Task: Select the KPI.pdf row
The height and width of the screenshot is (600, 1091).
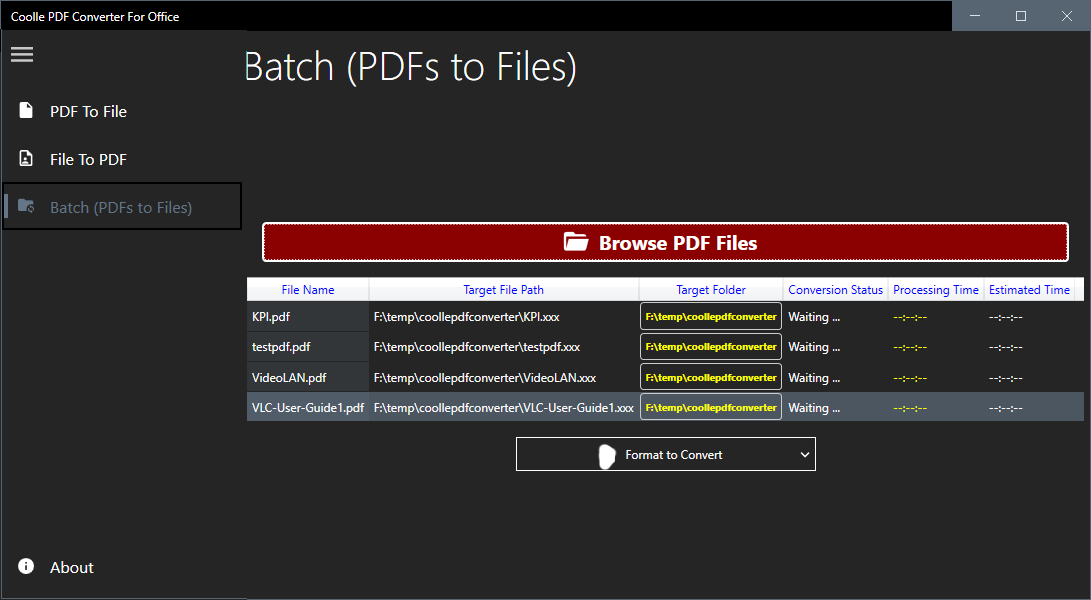Action: pyautogui.click(x=307, y=316)
